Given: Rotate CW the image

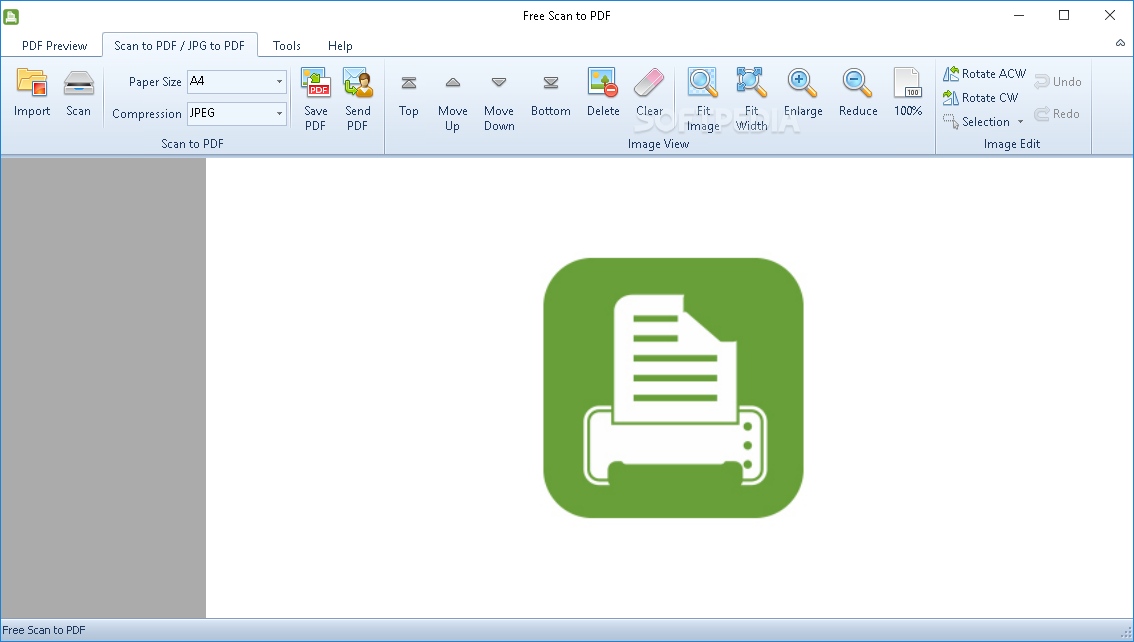Looking at the screenshot, I should 981,98.
